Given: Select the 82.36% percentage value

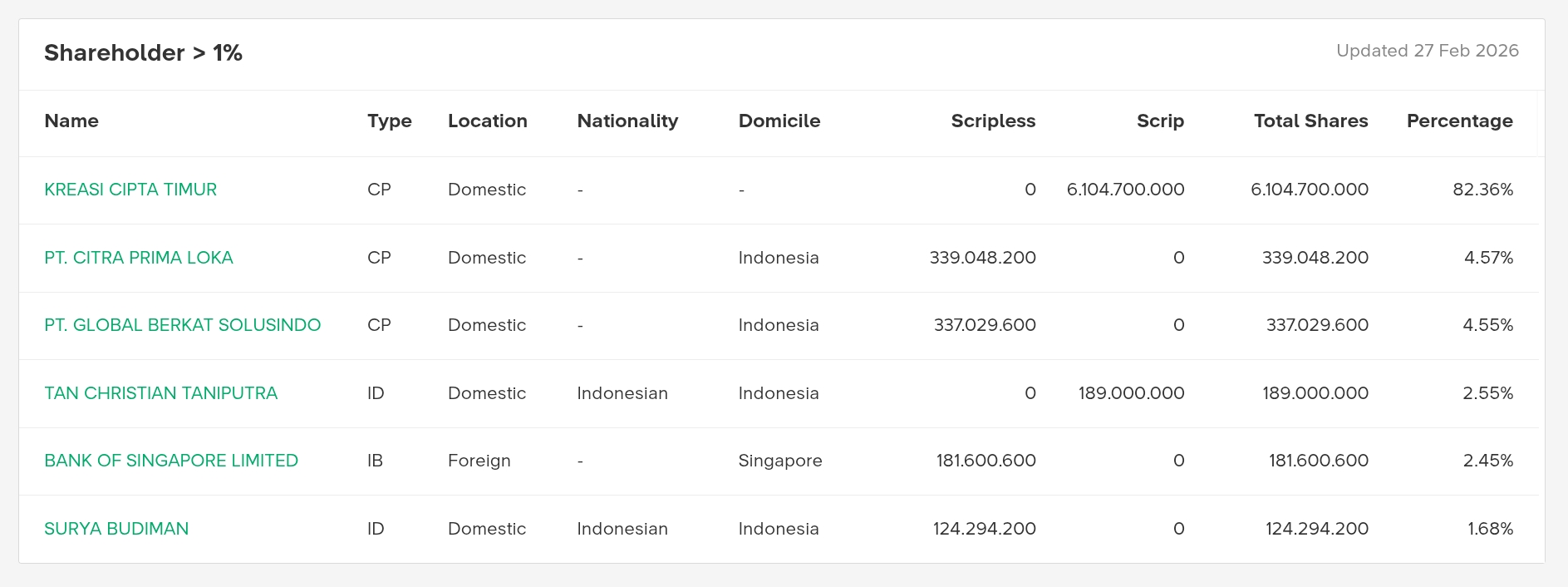Looking at the screenshot, I should (x=1483, y=190).
